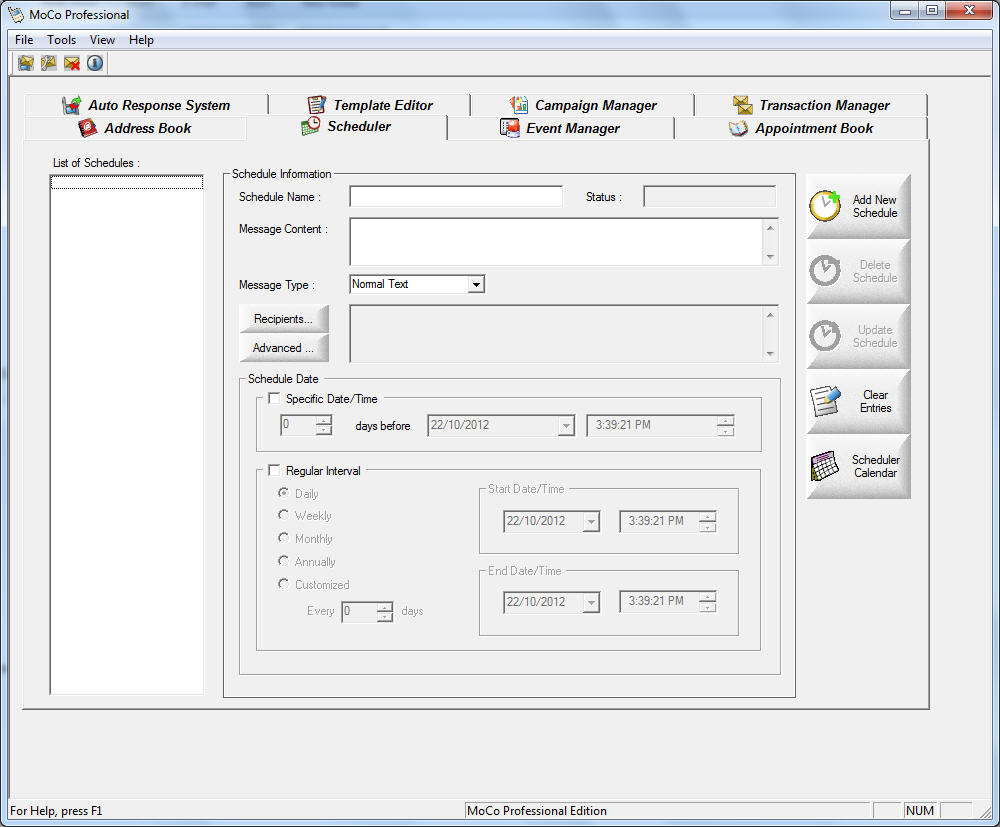Increment the Start Date/Time time spinner
Image resolution: width=1000 pixels, height=827 pixels.
click(707, 517)
